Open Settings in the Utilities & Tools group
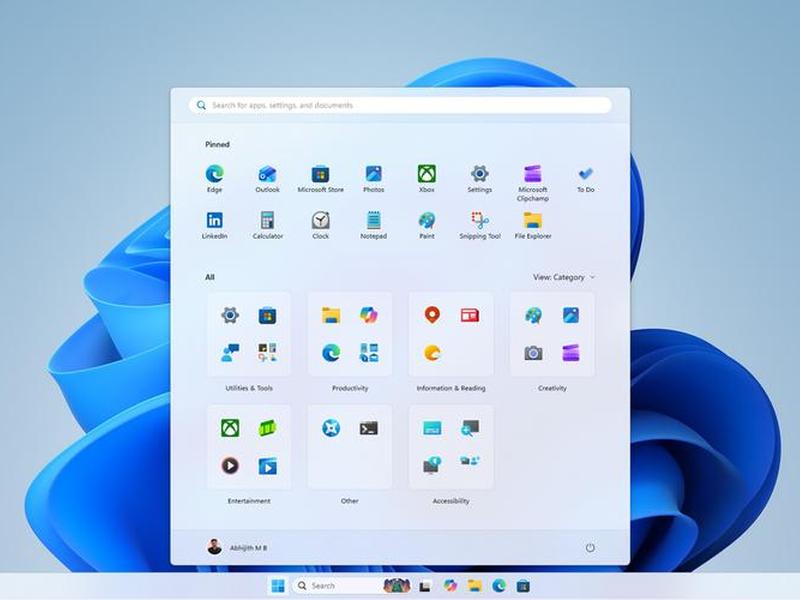The image size is (800, 600). (x=230, y=315)
